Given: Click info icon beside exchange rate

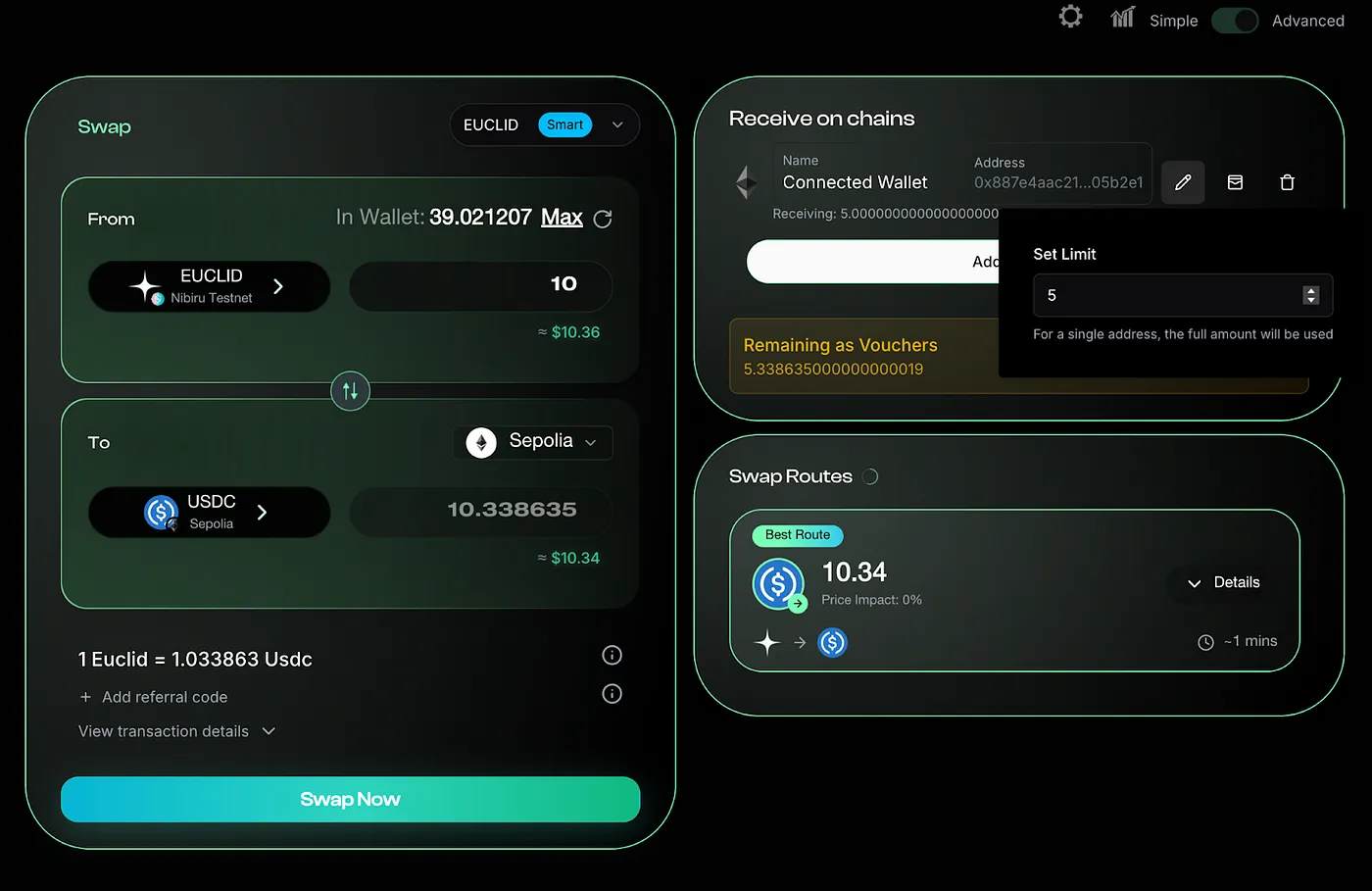Looking at the screenshot, I should pyautogui.click(x=612, y=655).
